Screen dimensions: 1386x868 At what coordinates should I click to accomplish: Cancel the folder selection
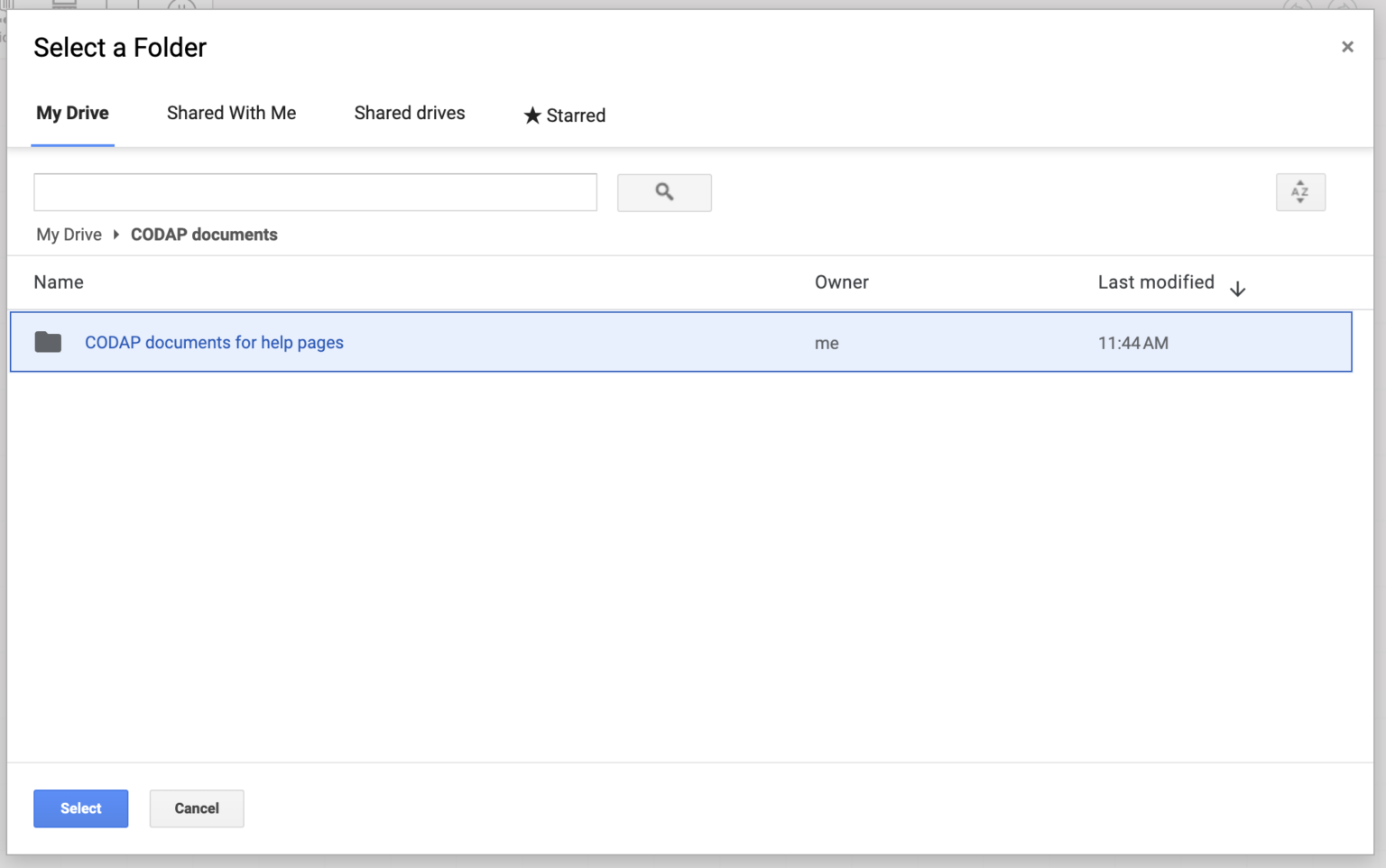[196, 808]
